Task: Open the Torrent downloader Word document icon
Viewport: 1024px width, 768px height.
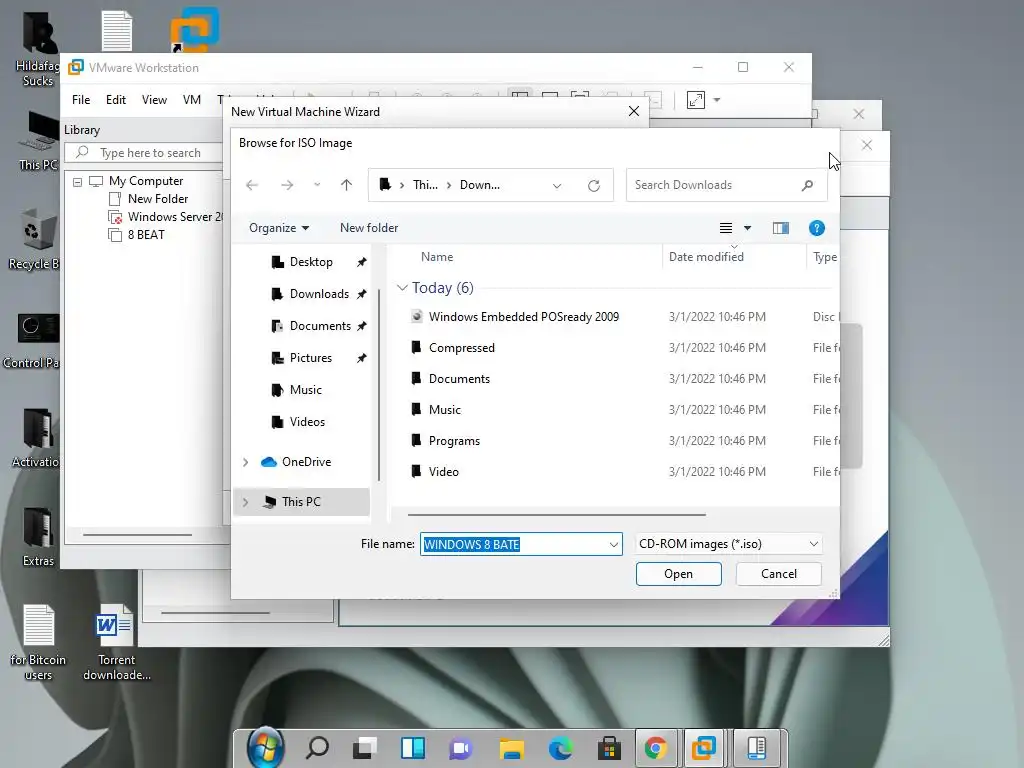Action: (116, 643)
